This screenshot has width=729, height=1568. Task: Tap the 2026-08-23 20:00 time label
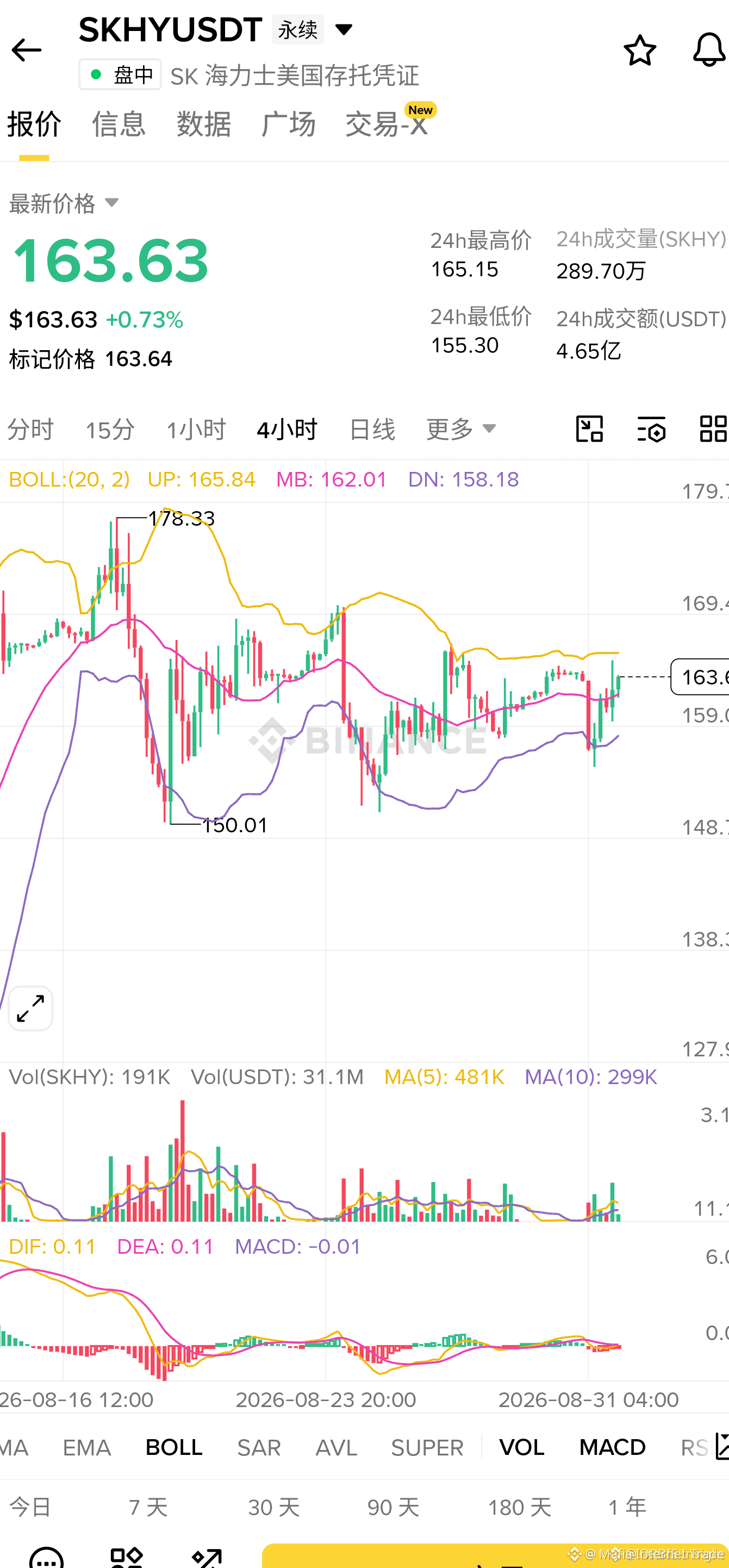coord(326,1399)
